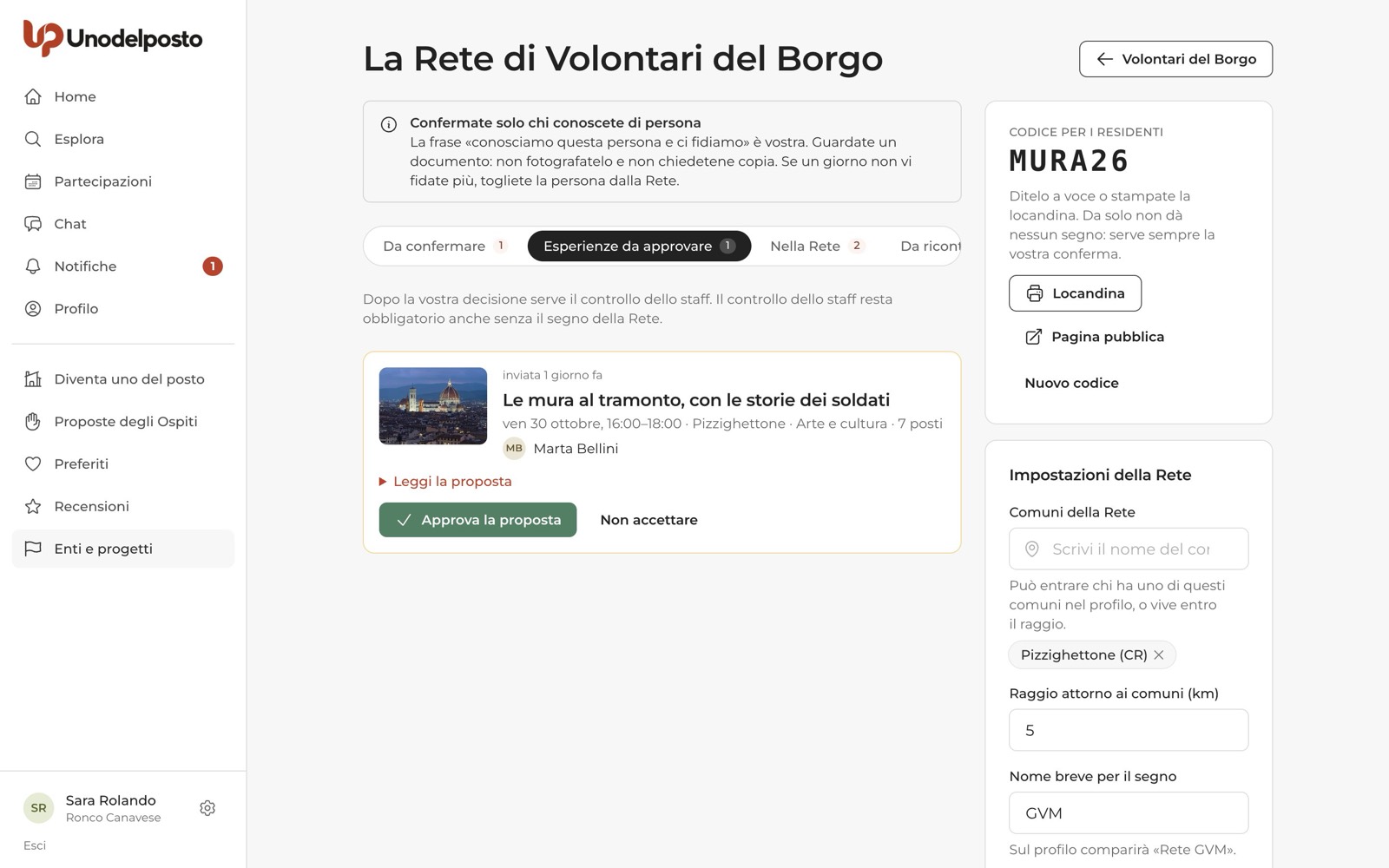
Task: Click Approva la proposta button
Action: [x=477, y=520]
